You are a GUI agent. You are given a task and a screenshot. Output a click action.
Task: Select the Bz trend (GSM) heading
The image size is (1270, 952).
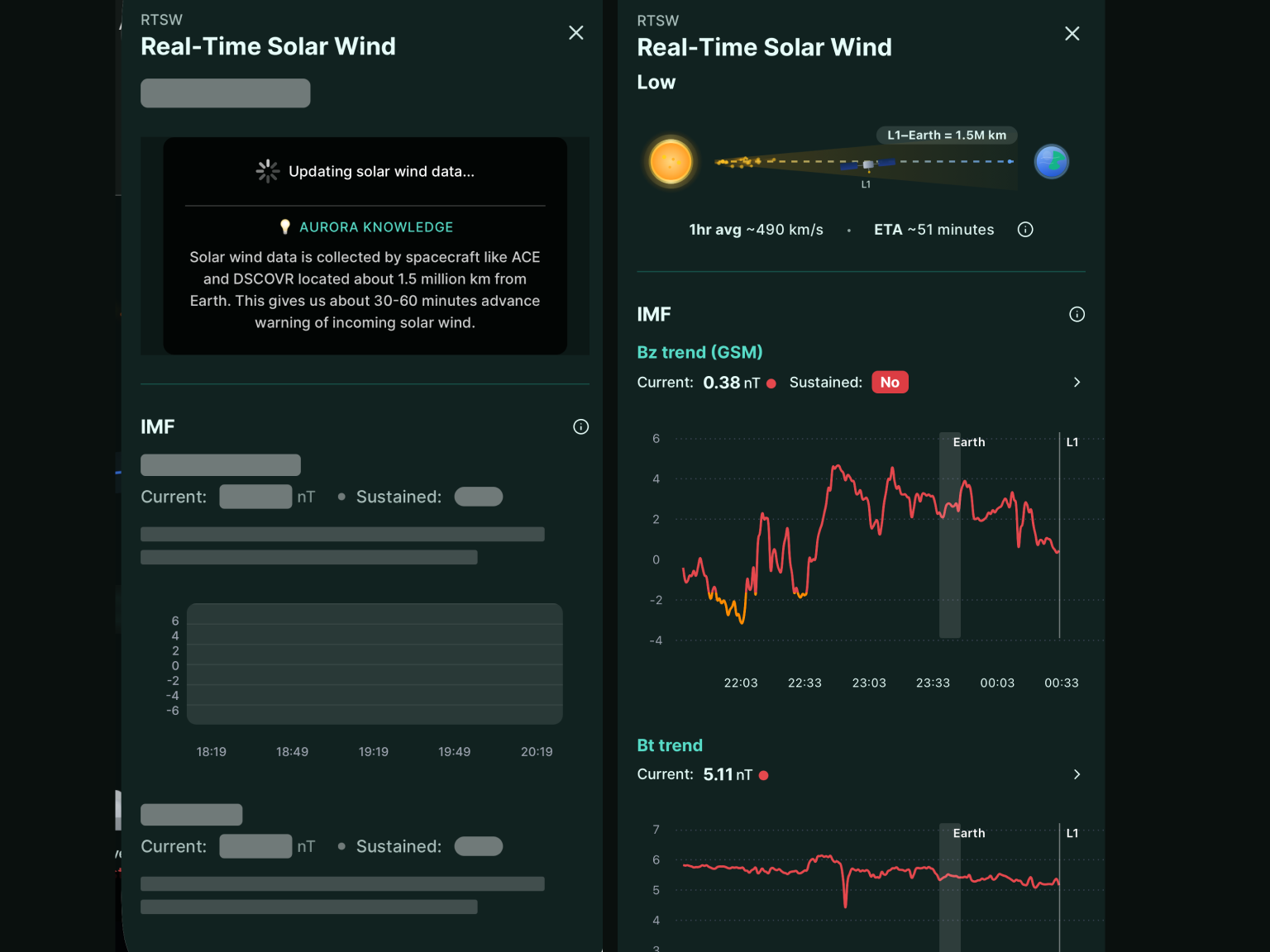[699, 352]
